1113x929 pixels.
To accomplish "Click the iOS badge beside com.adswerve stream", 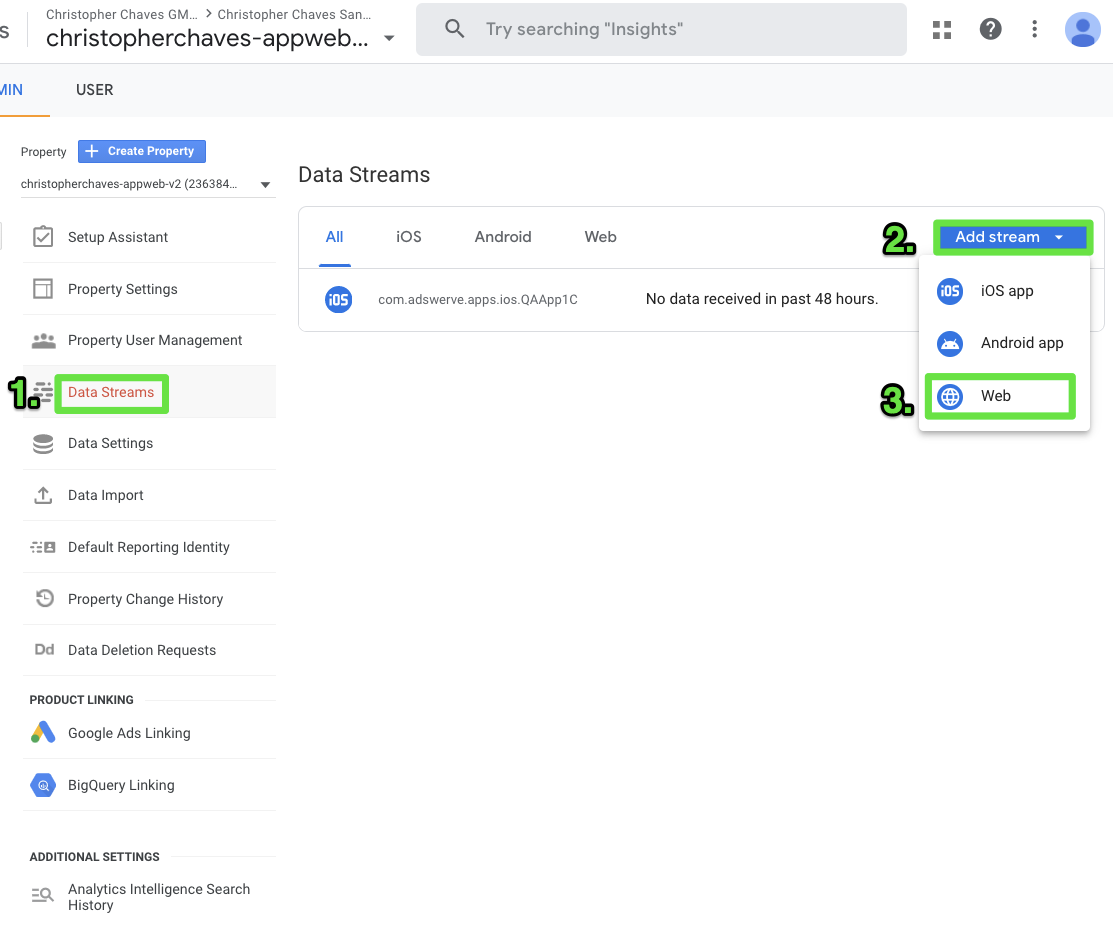I will click(x=339, y=299).
